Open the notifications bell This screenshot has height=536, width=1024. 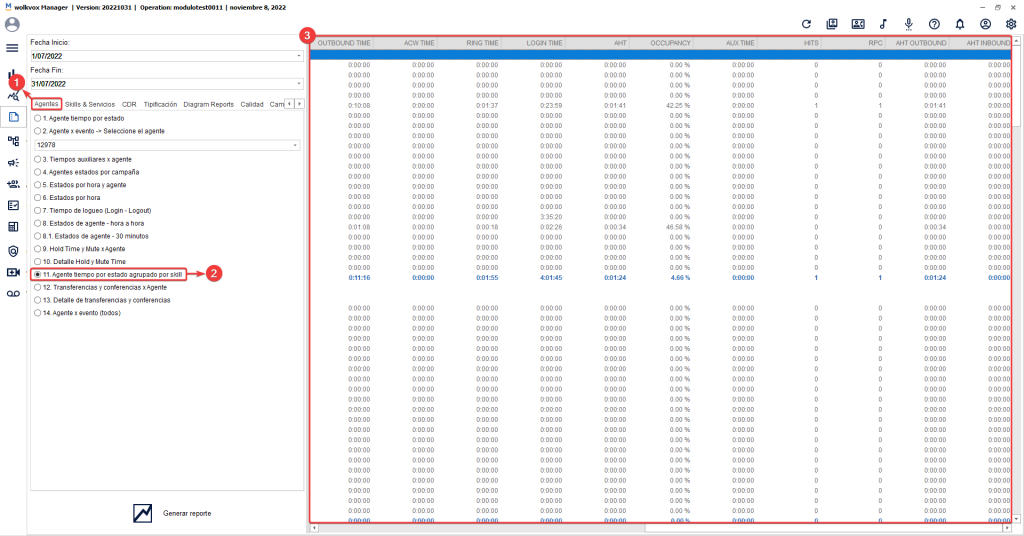click(x=960, y=24)
